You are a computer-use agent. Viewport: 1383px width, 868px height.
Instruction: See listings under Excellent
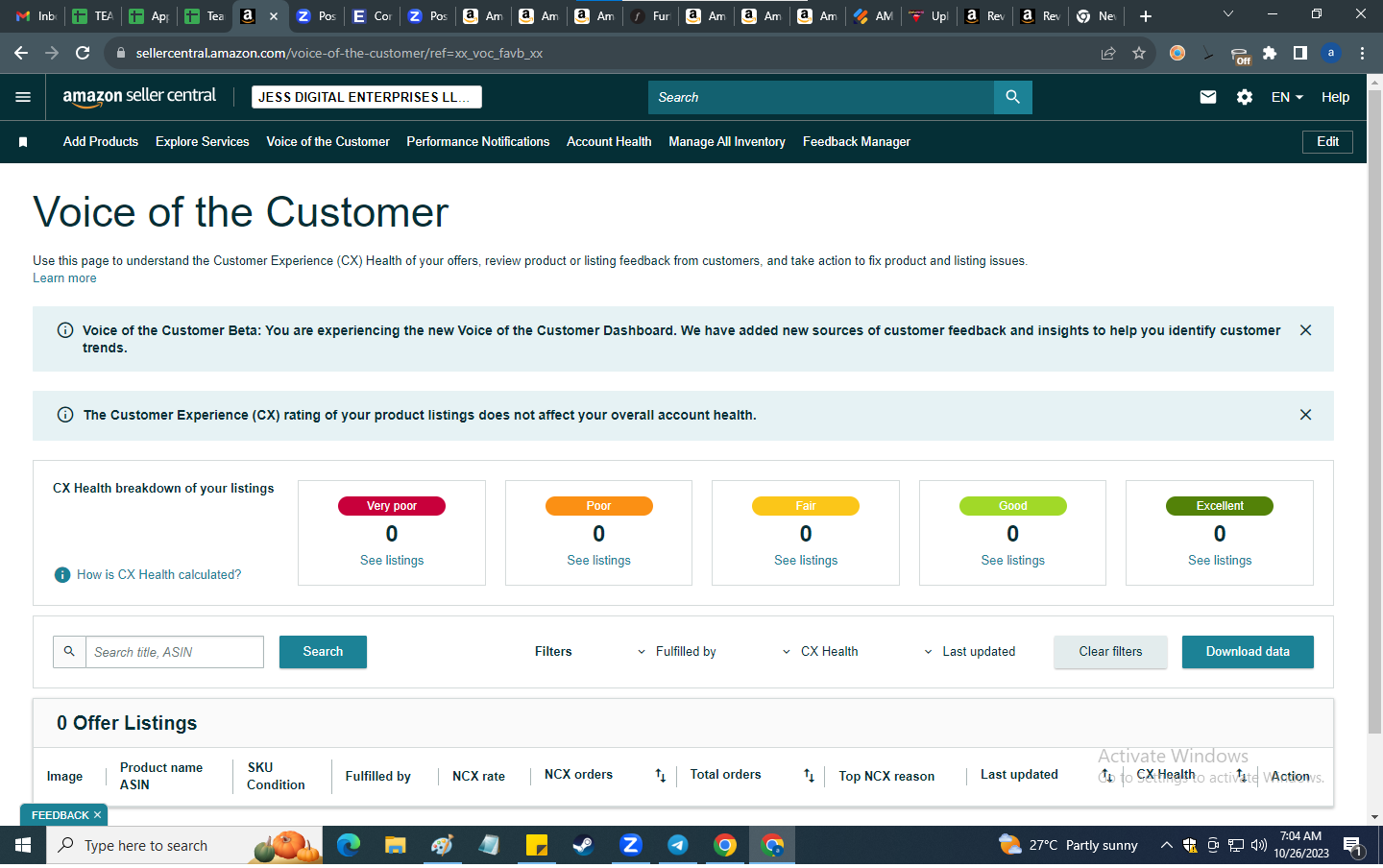click(x=1220, y=561)
